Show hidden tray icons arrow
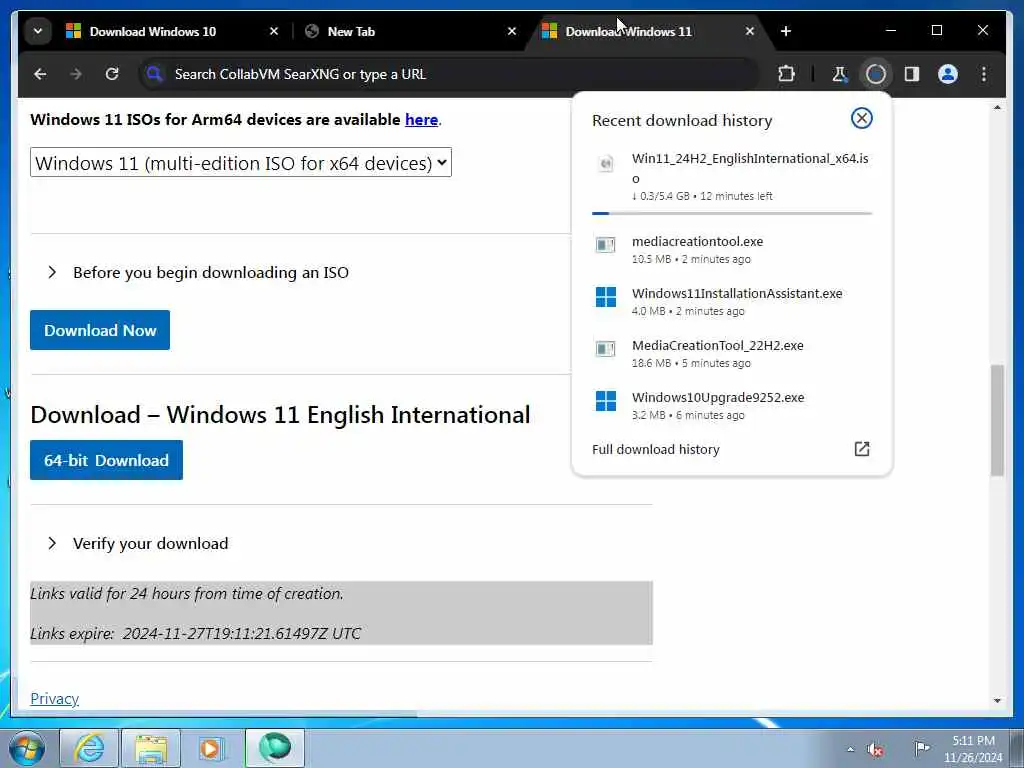The height and width of the screenshot is (768, 1024). (x=850, y=750)
